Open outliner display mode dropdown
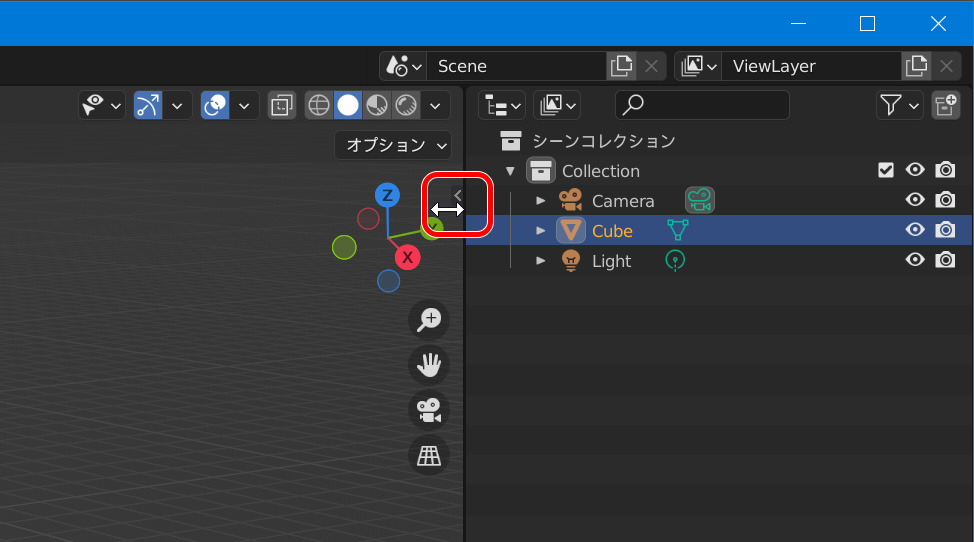The height and width of the screenshot is (542, 974). [x=557, y=106]
